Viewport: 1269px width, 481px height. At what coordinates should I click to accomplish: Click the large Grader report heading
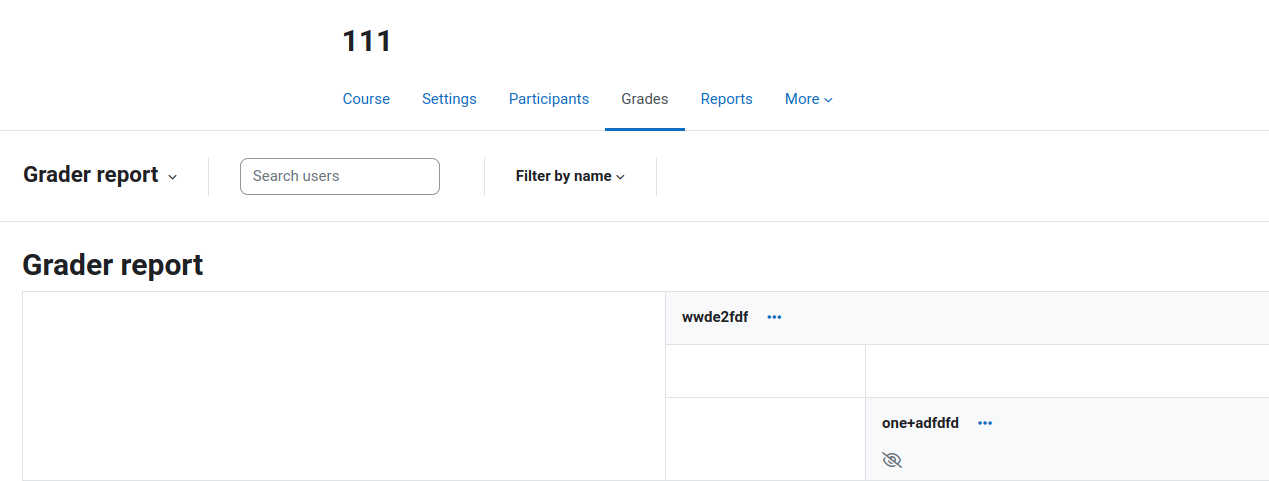[x=112, y=264]
